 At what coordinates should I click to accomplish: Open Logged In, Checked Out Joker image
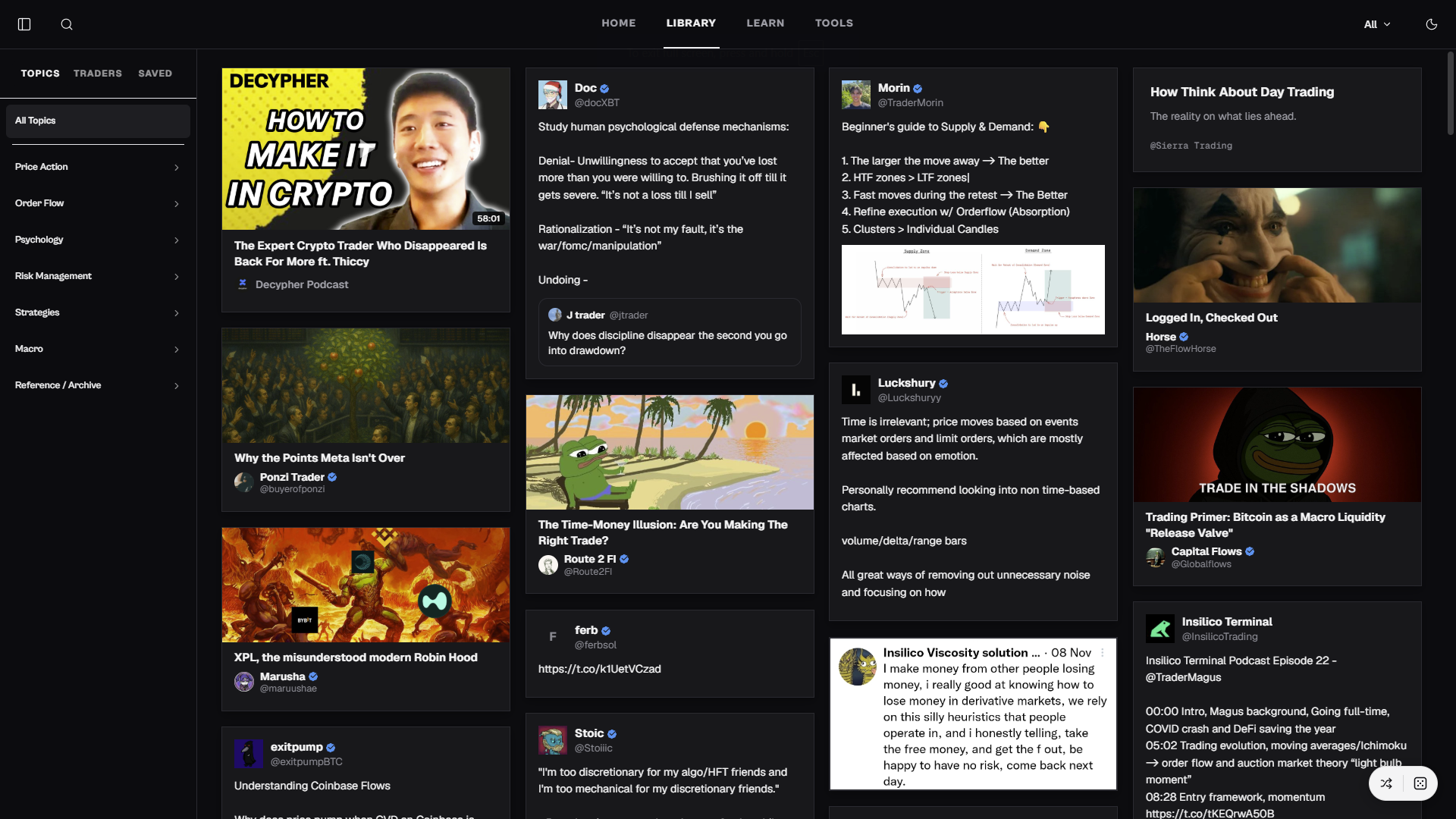pos(1277,246)
